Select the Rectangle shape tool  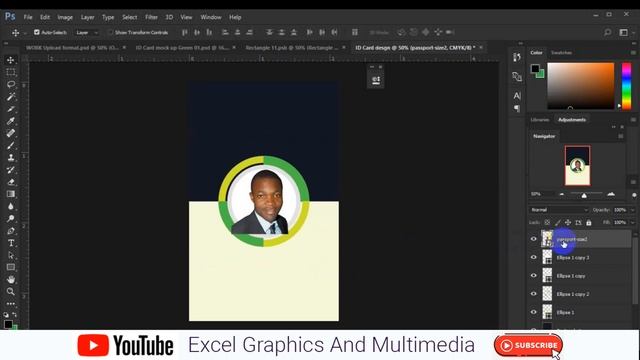(11, 267)
